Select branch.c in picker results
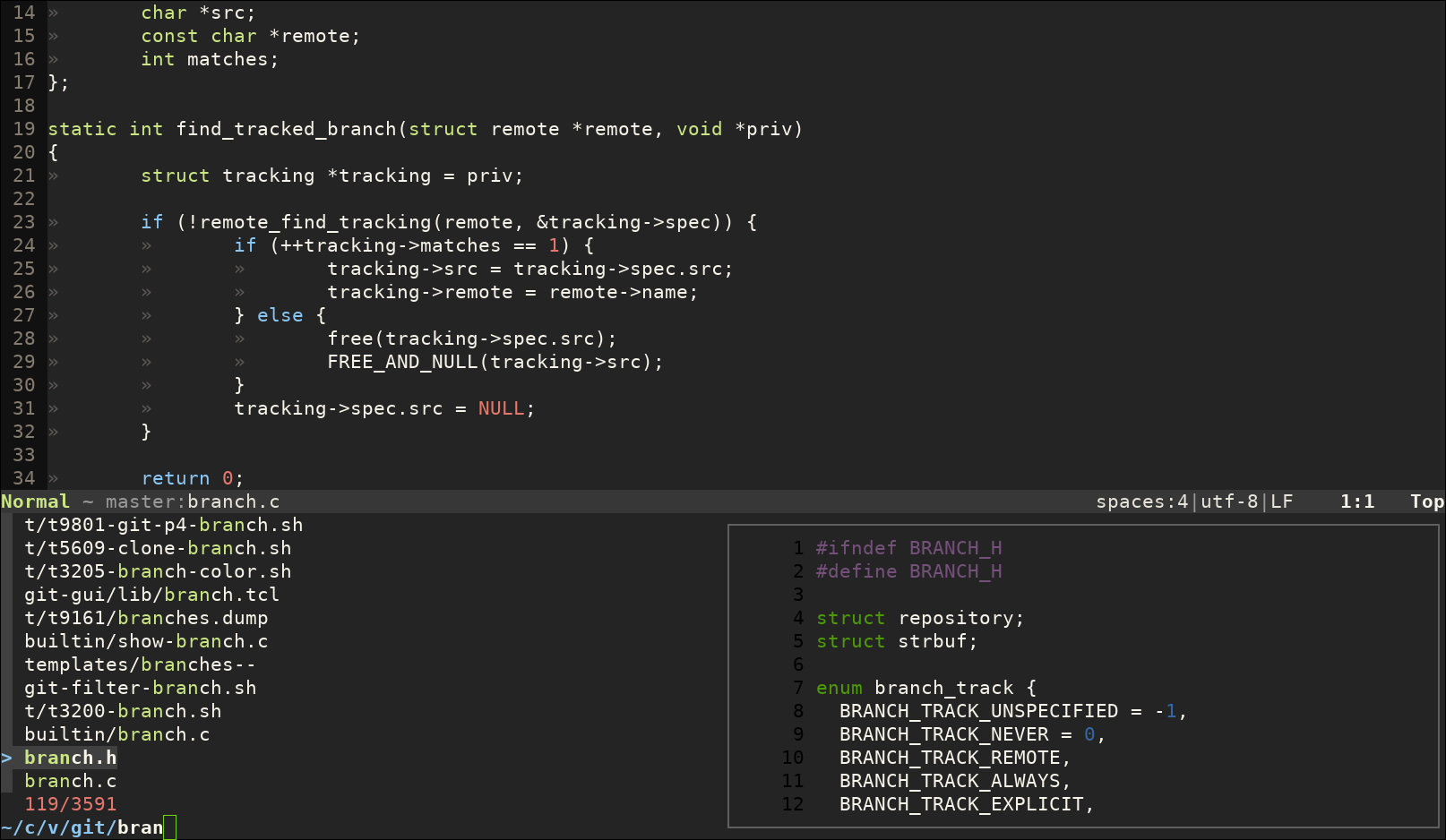 71,781
